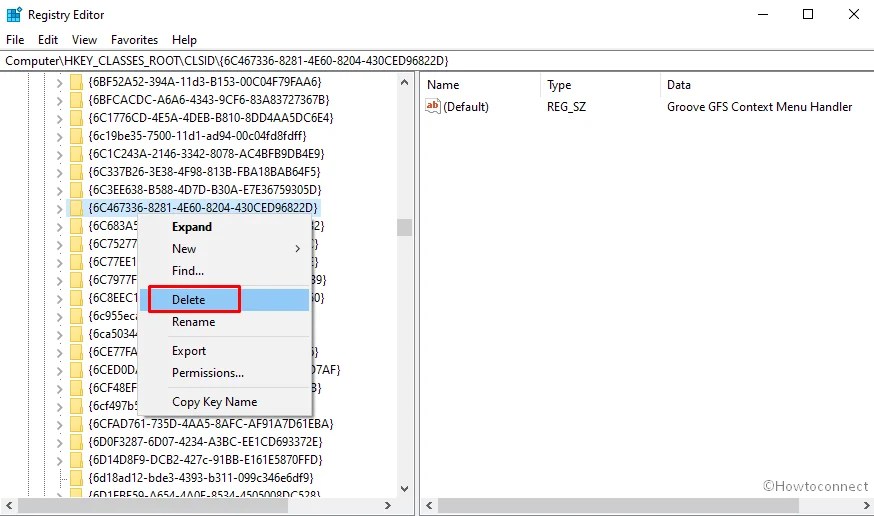Click the folder icon beside the {6C75277 key
Image resolution: width=874 pixels, height=516 pixels.
[76, 244]
